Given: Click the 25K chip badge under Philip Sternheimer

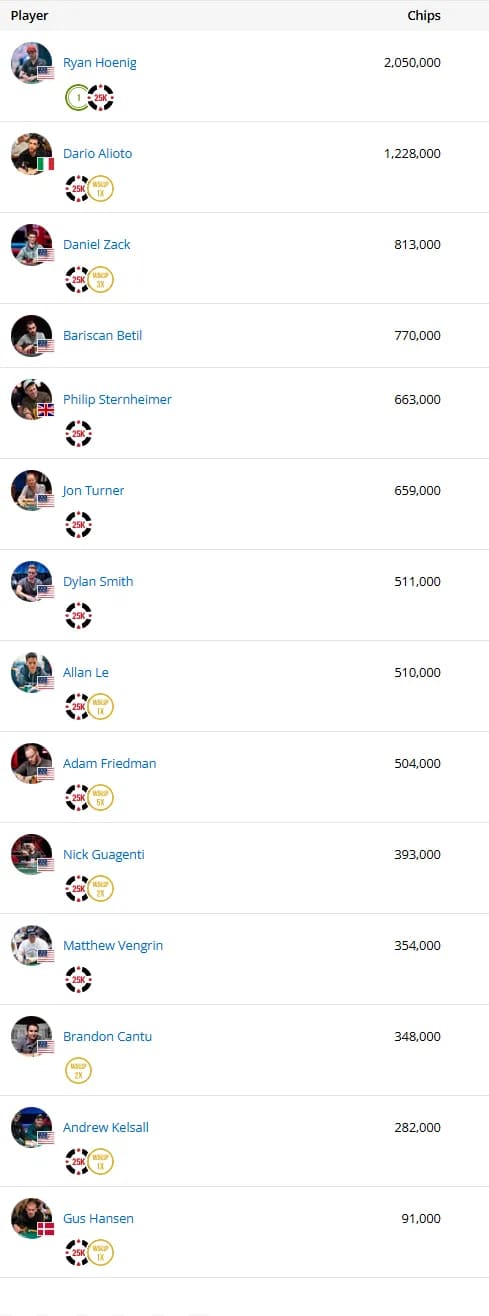Looking at the screenshot, I should click(78, 433).
